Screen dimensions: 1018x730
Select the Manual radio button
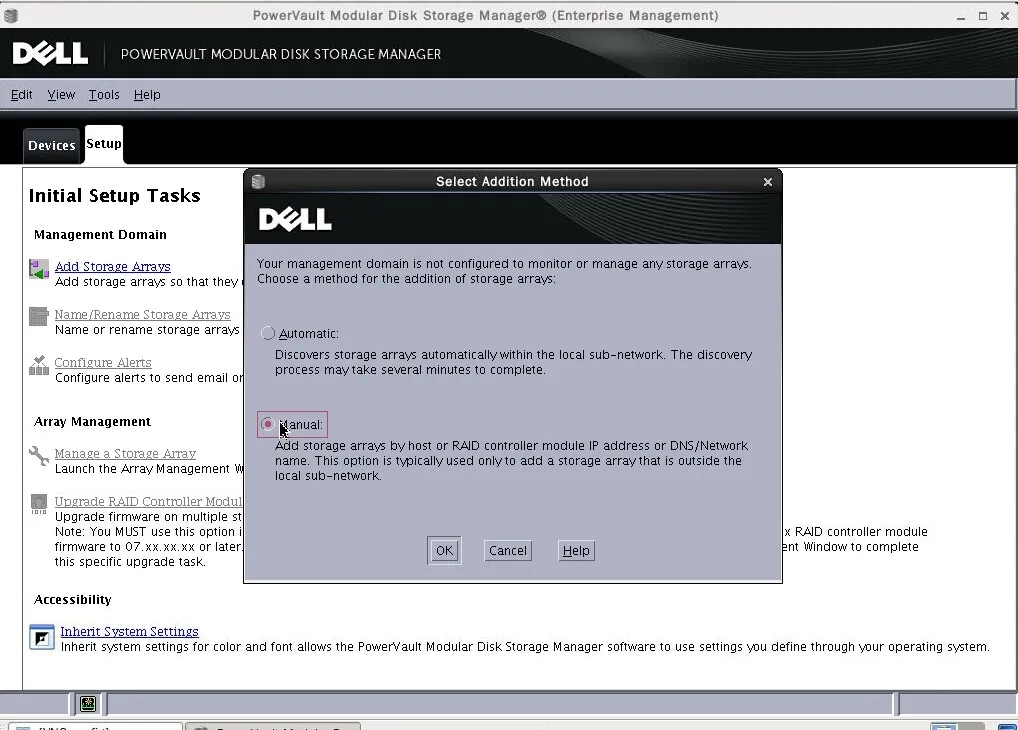(267, 424)
